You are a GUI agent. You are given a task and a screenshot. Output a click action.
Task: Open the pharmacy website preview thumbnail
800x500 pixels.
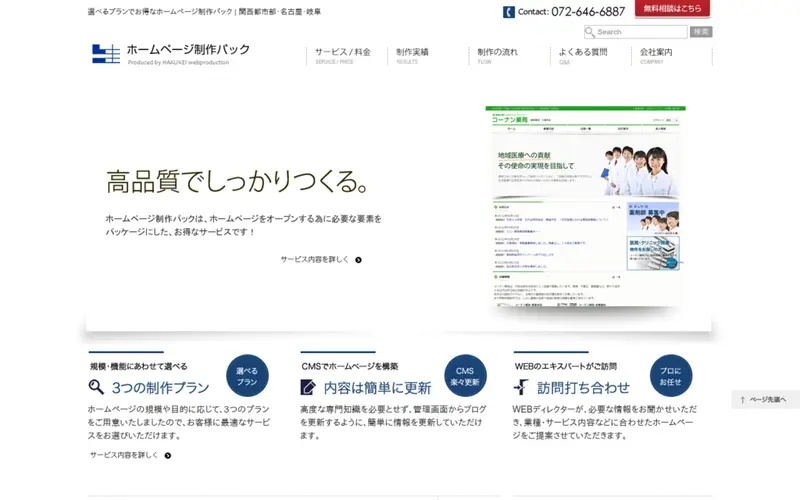tap(585, 205)
